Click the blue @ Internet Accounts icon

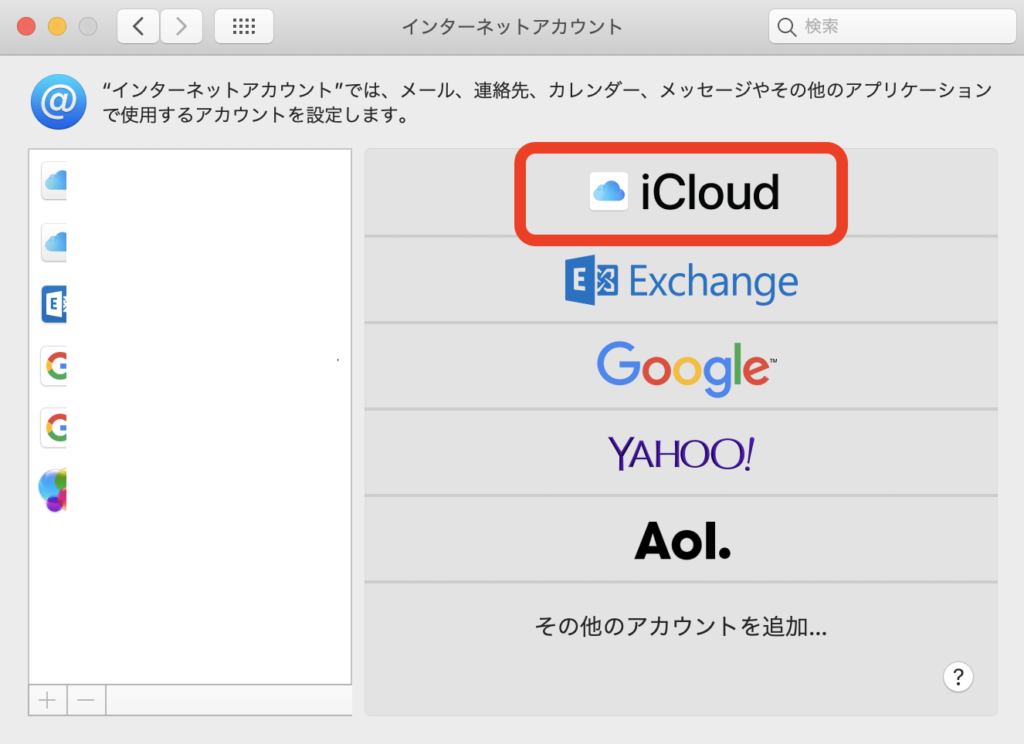(58, 102)
